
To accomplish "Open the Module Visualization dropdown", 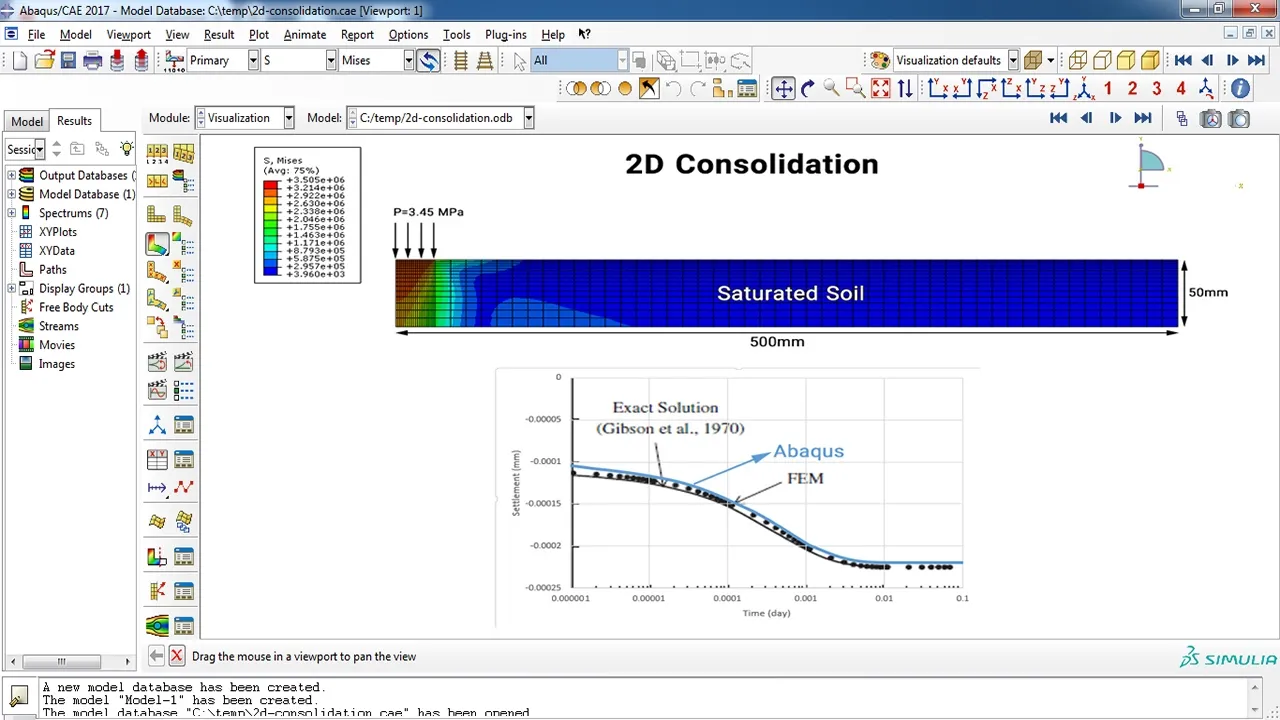I will (x=288, y=118).
